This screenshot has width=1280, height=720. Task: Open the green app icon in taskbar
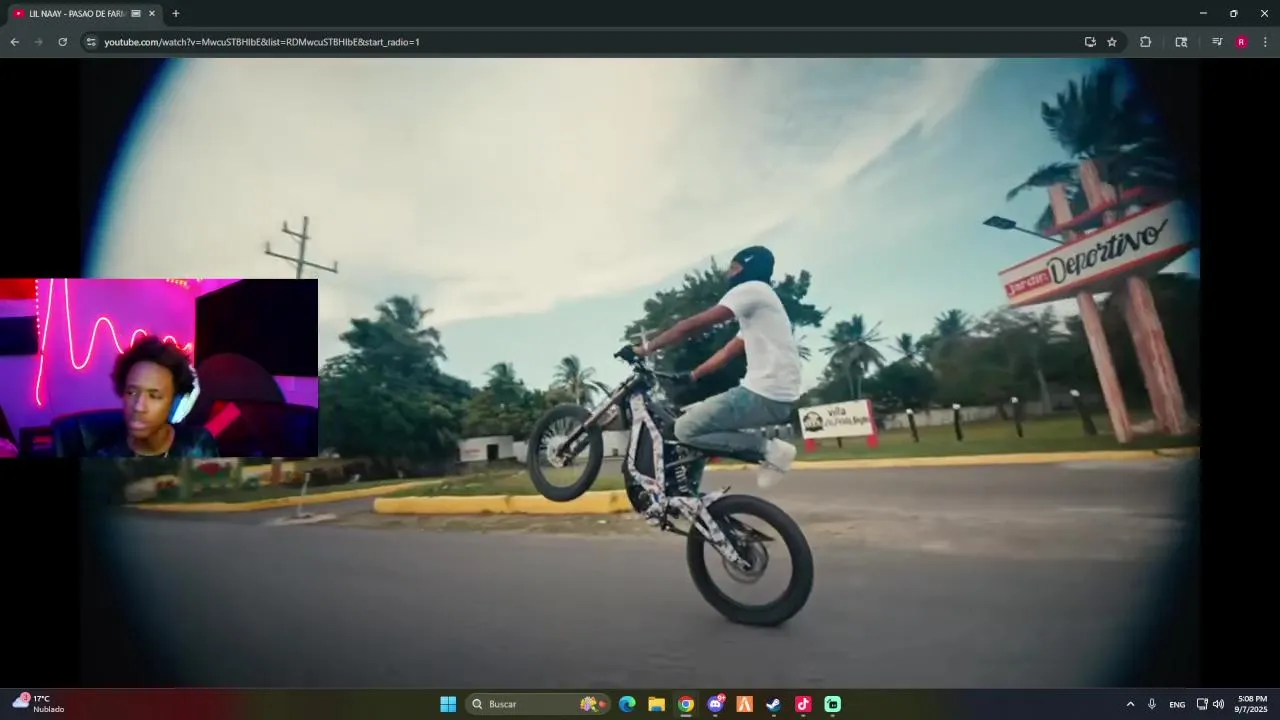[833, 704]
